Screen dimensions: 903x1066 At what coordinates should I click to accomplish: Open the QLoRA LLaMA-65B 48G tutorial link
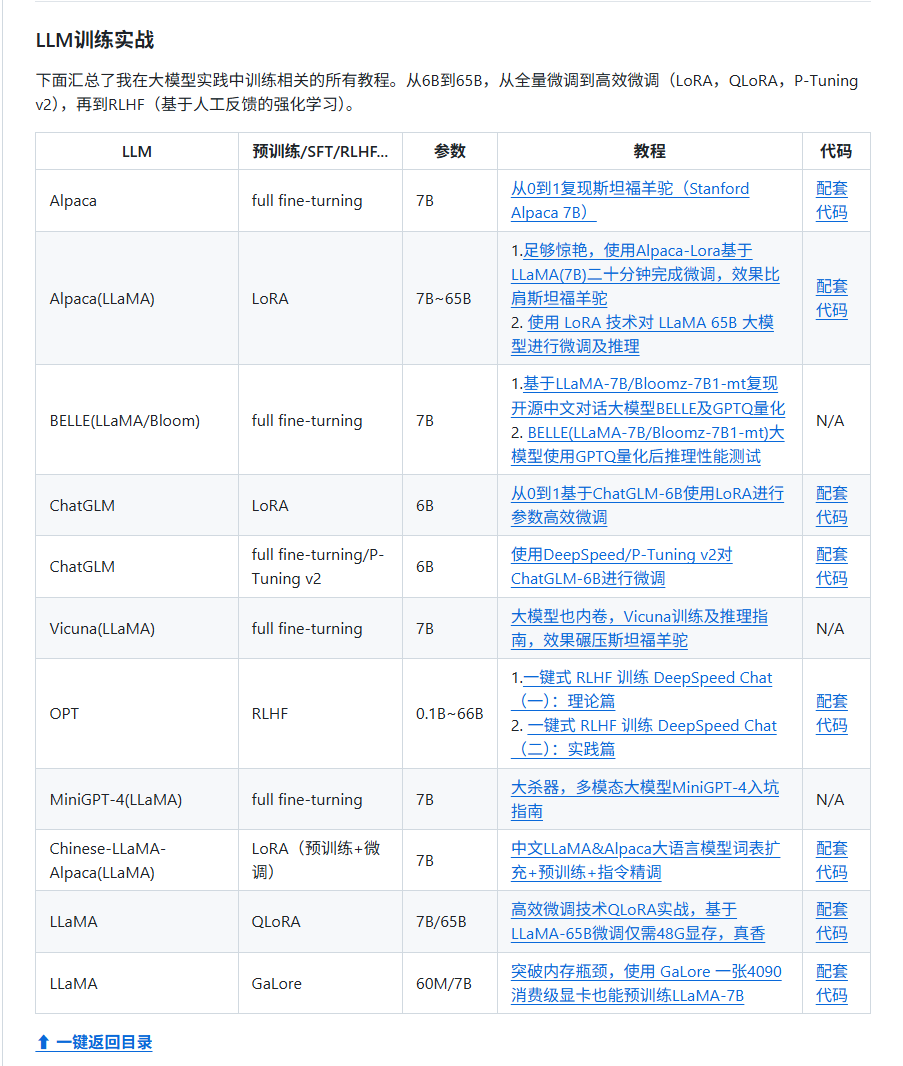tap(638, 921)
